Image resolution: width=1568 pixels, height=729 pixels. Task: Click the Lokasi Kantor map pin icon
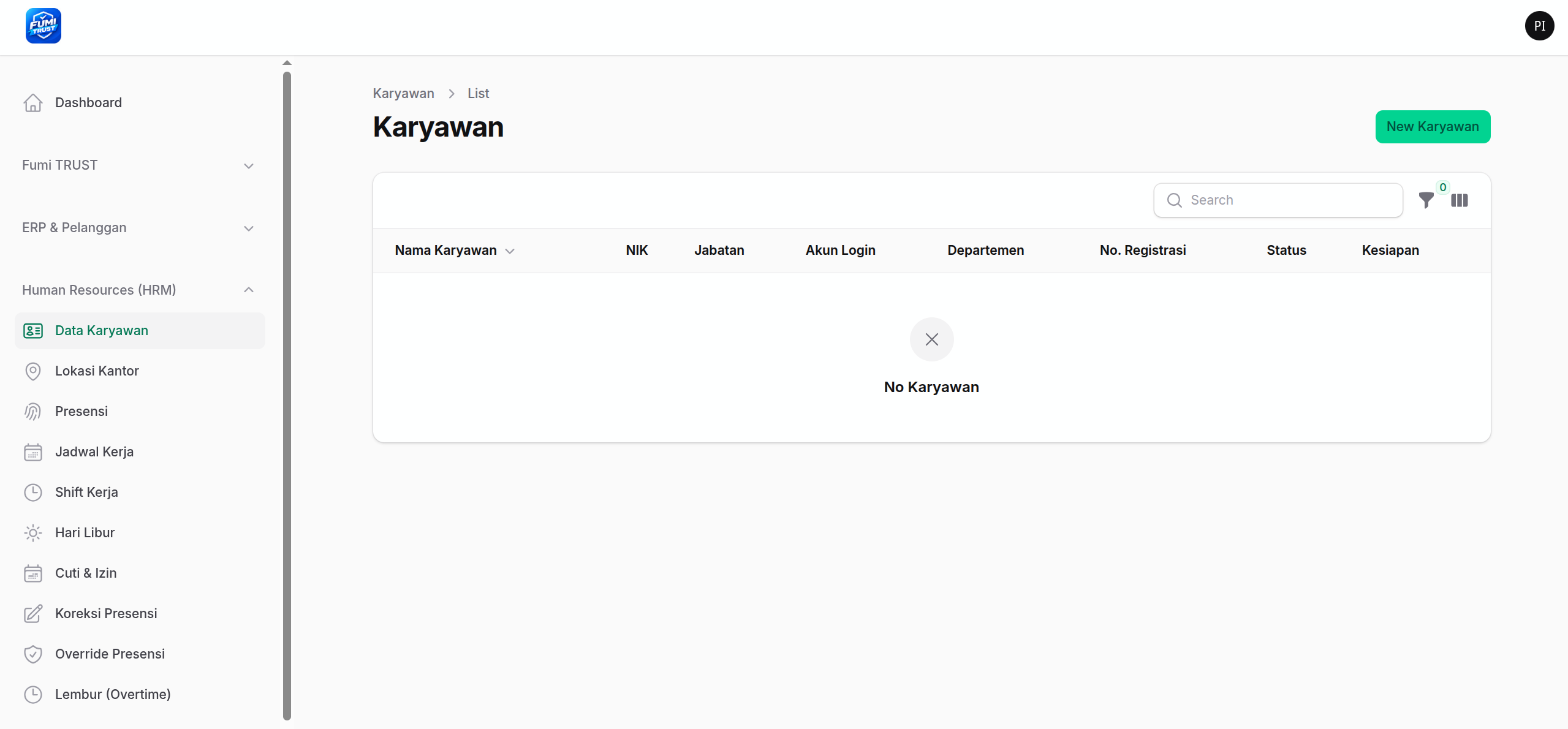(x=33, y=371)
